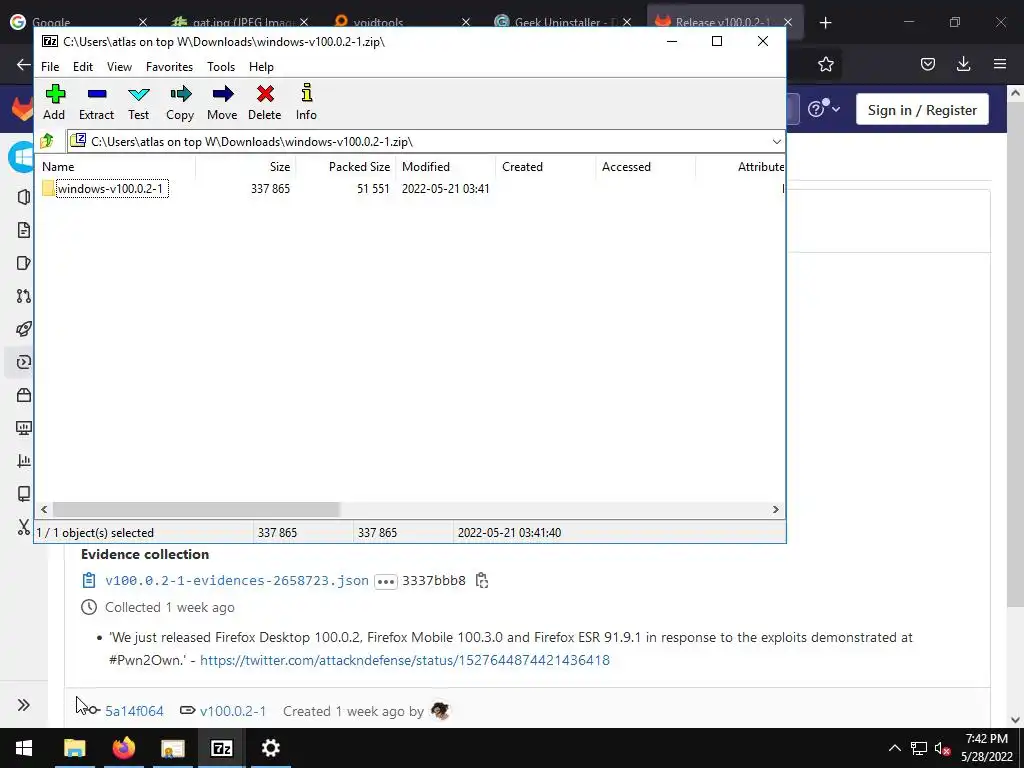Expand the evidence ellipsis button
This screenshot has width=1024, height=768.
386,581
